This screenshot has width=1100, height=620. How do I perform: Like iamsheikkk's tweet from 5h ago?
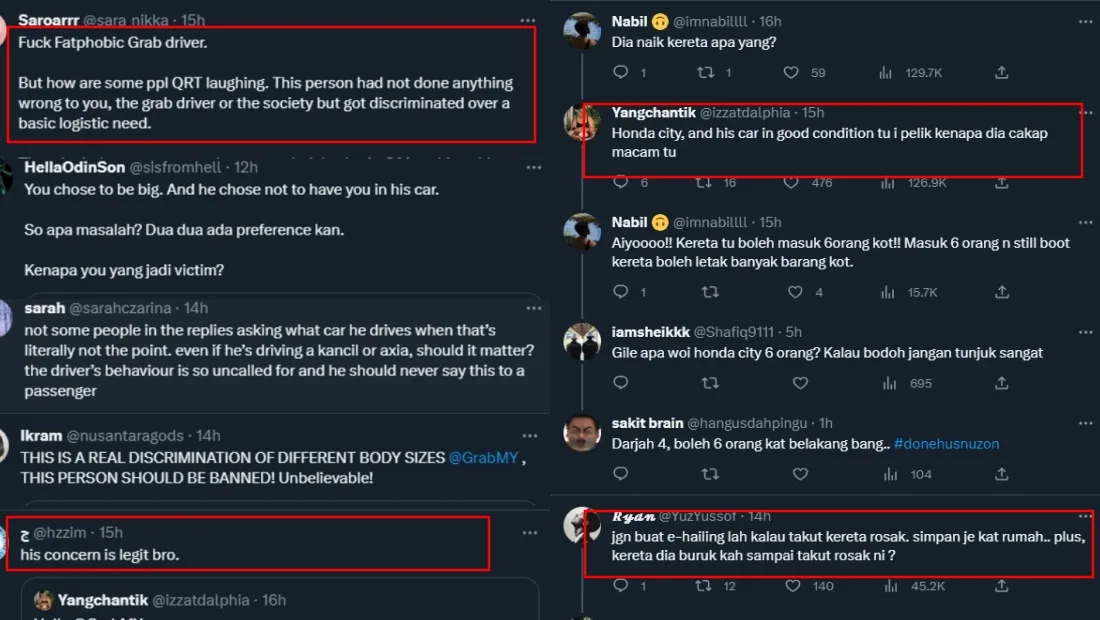[800, 383]
